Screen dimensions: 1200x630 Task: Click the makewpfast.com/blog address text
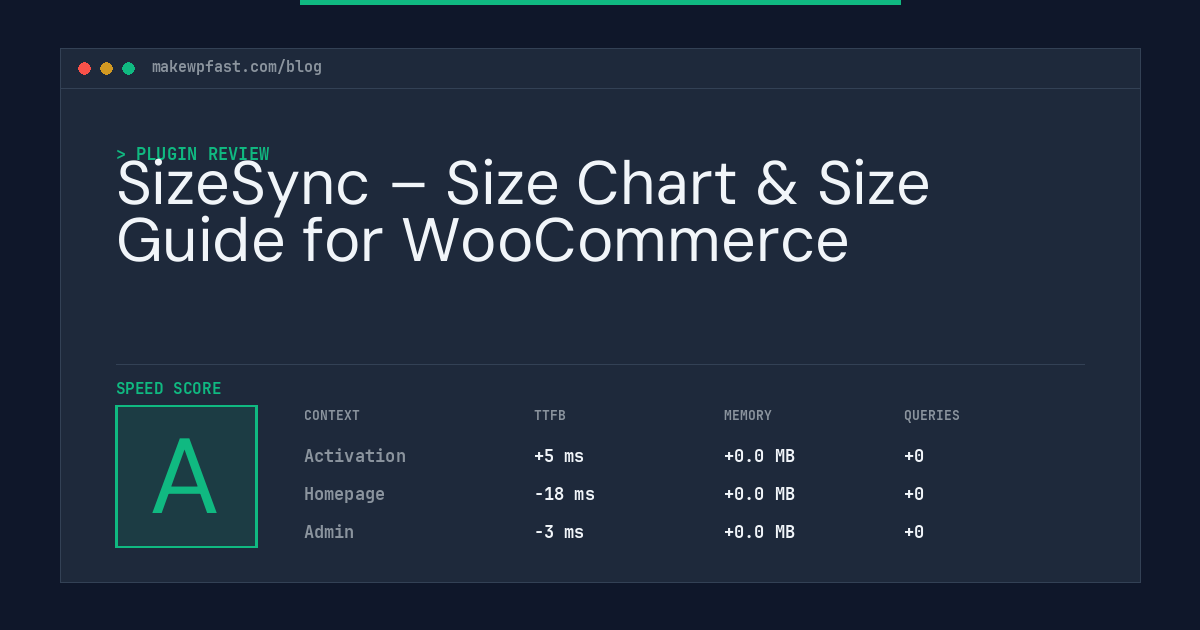click(x=237, y=67)
